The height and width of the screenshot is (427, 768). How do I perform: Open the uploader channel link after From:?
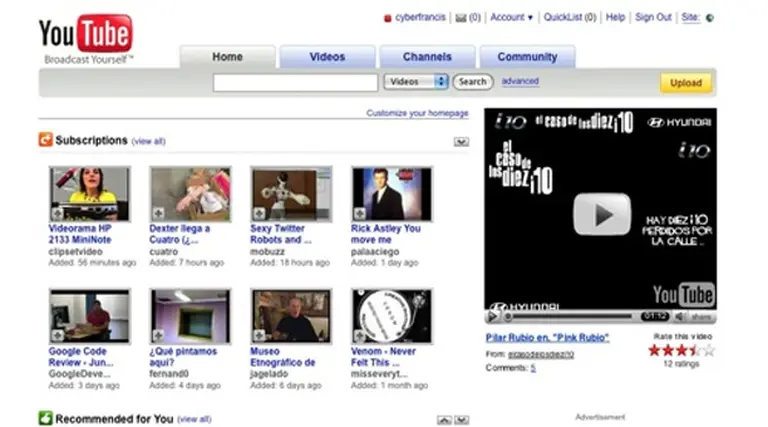(x=541, y=354)
